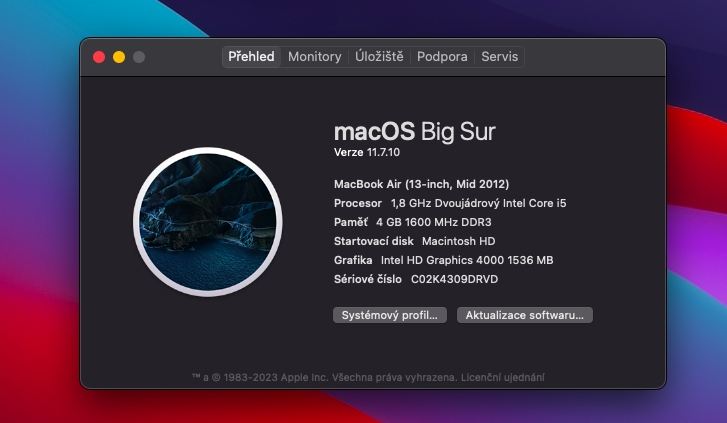
Task: Close the About This Mac window
Action: tap(99, 57)
